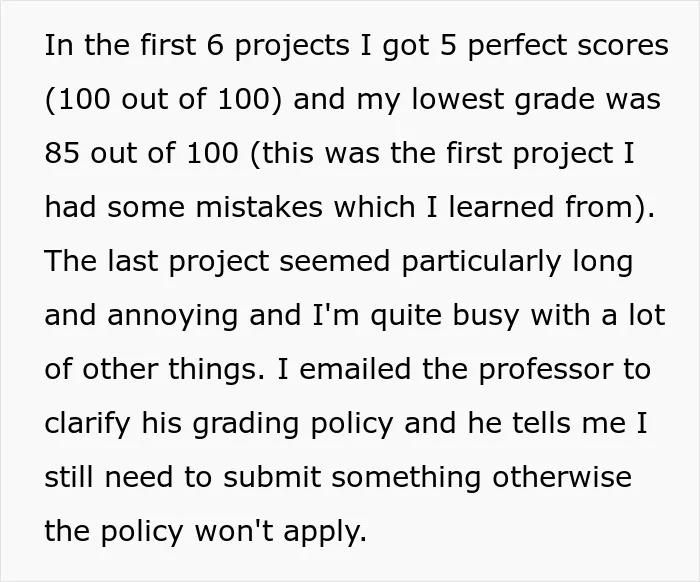Click the phrase "quite busy"
700x582 pixels.
(445, 316)
